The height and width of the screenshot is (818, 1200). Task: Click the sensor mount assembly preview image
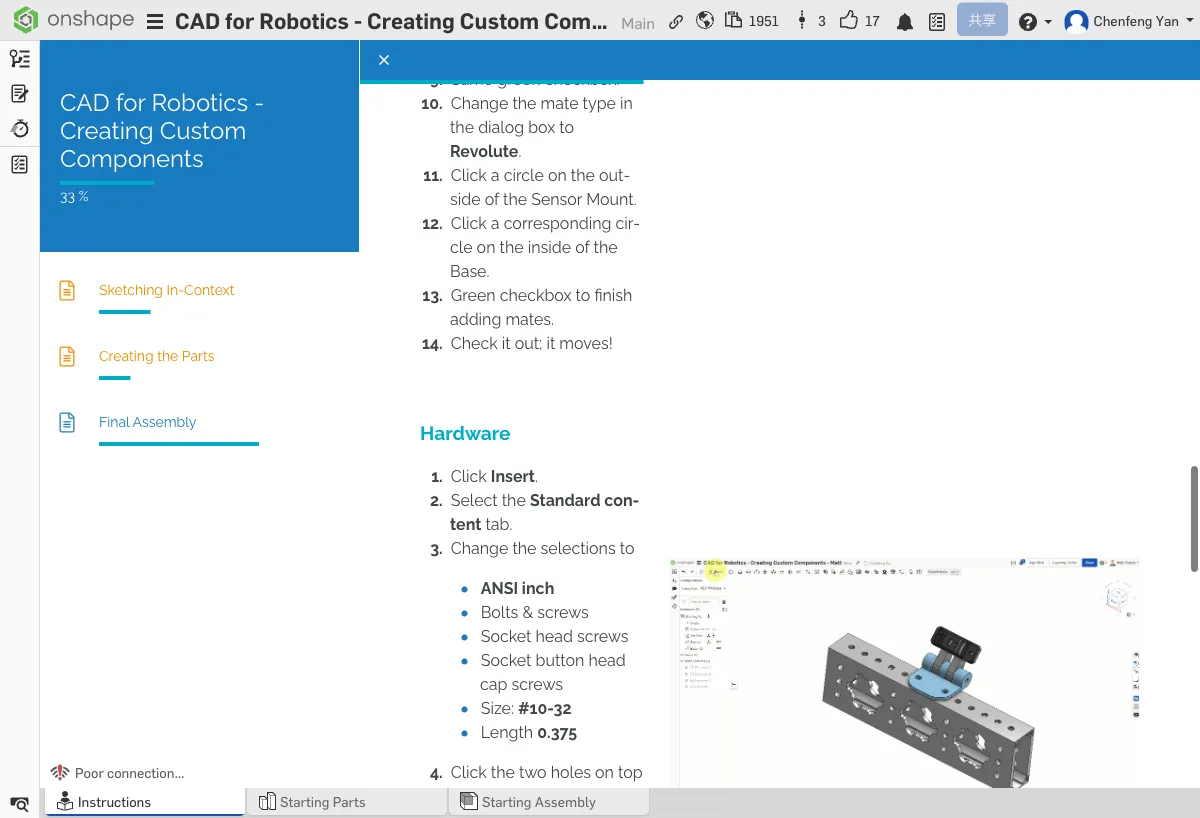pos(904,670)
